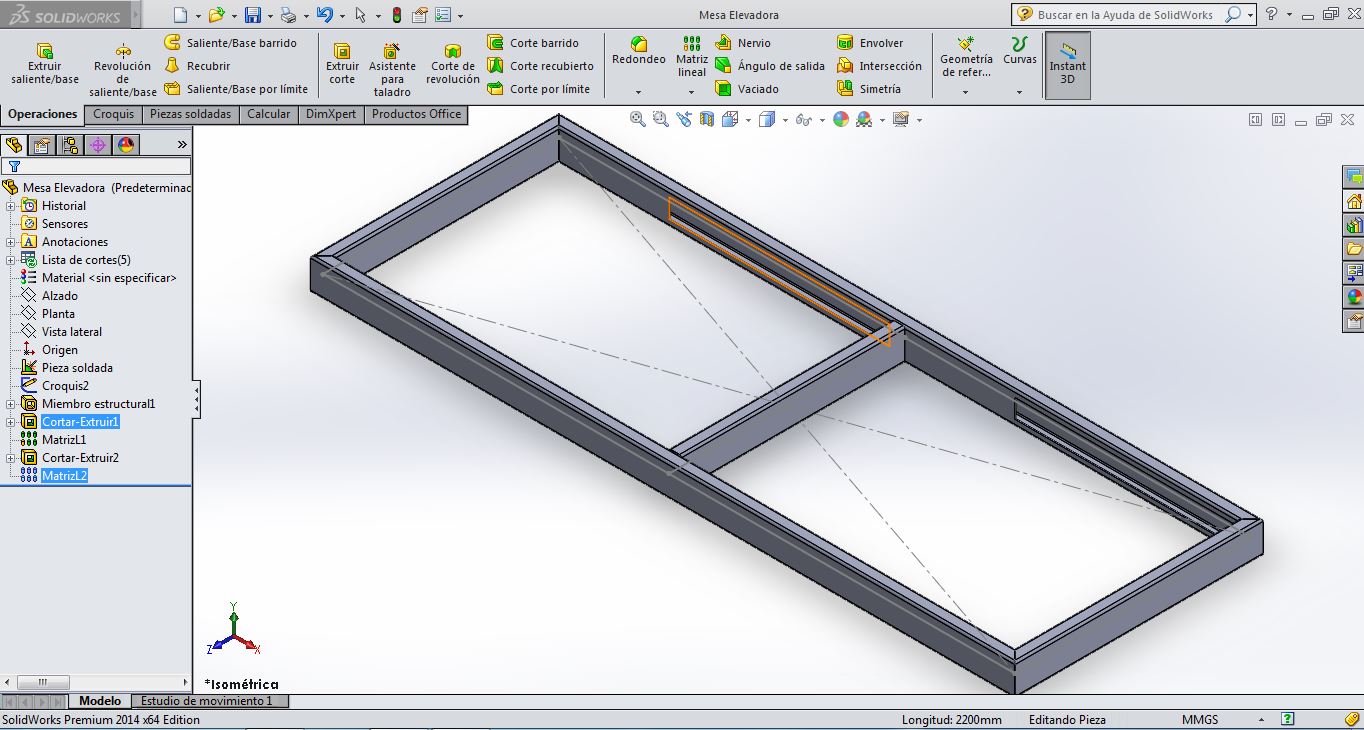Expand Miembro estructural1 node
The image size is (1364, 730).
[x=11, y=404]
